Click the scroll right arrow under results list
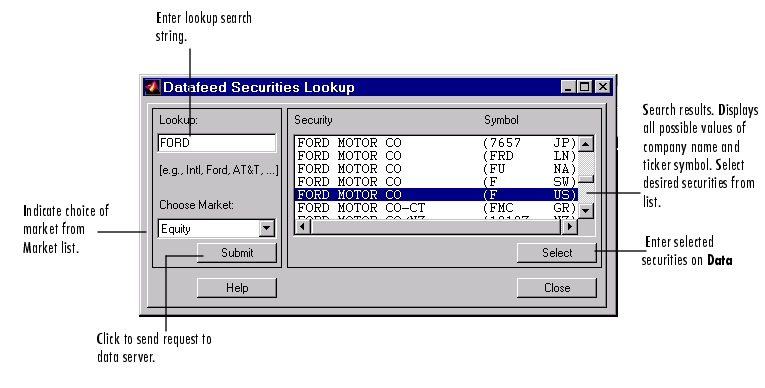Viewport: 765px width, 388px height. coord(569,226)
